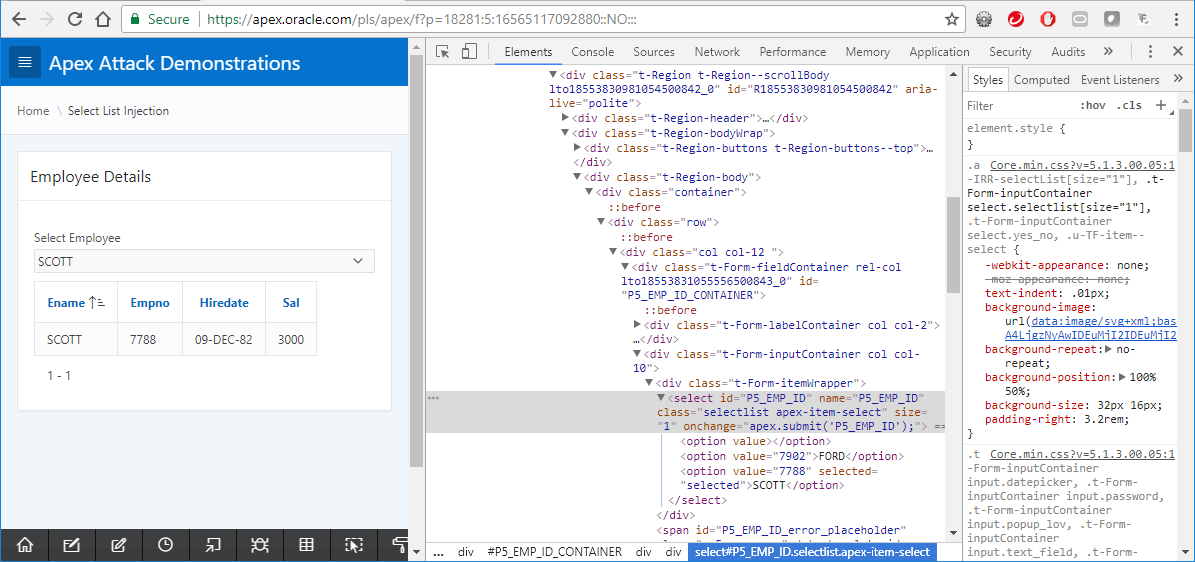Toggle the .cls class editor button
Image resolution: width=1195 pixels, height=562 pixels.
1129,105
